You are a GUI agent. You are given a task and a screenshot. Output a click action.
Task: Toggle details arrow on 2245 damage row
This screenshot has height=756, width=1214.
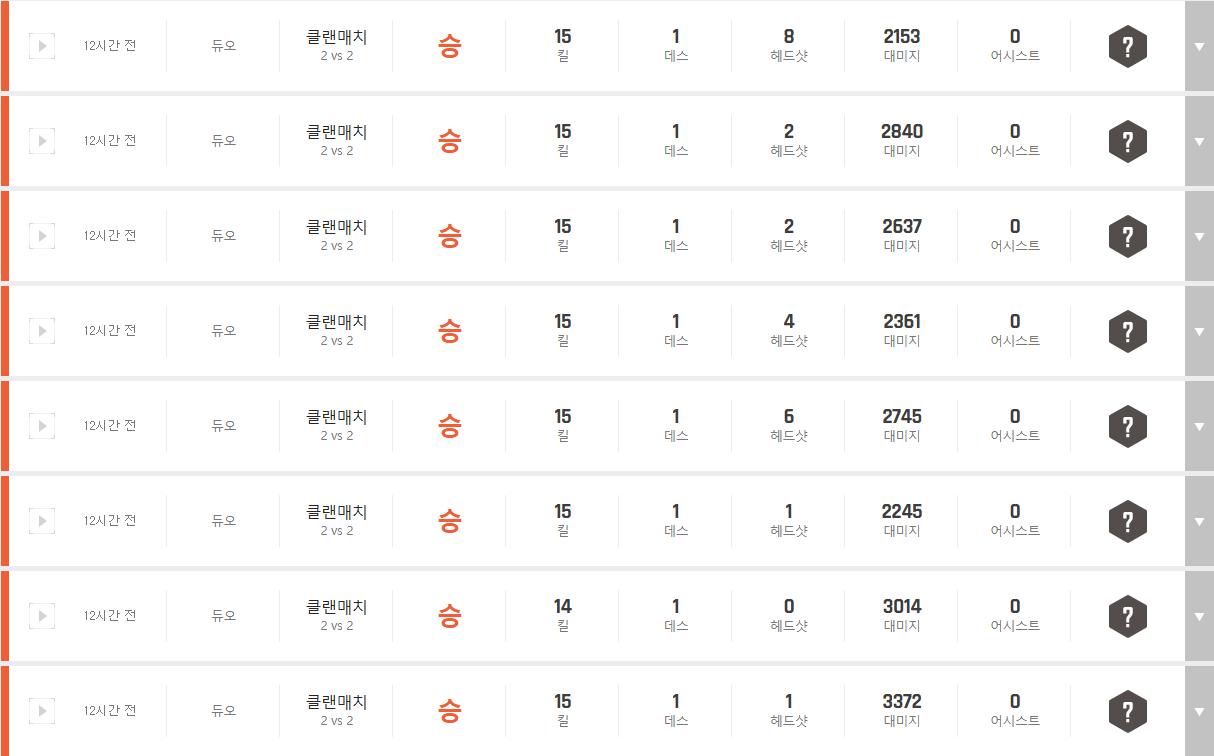click(x=1199, y=522)
